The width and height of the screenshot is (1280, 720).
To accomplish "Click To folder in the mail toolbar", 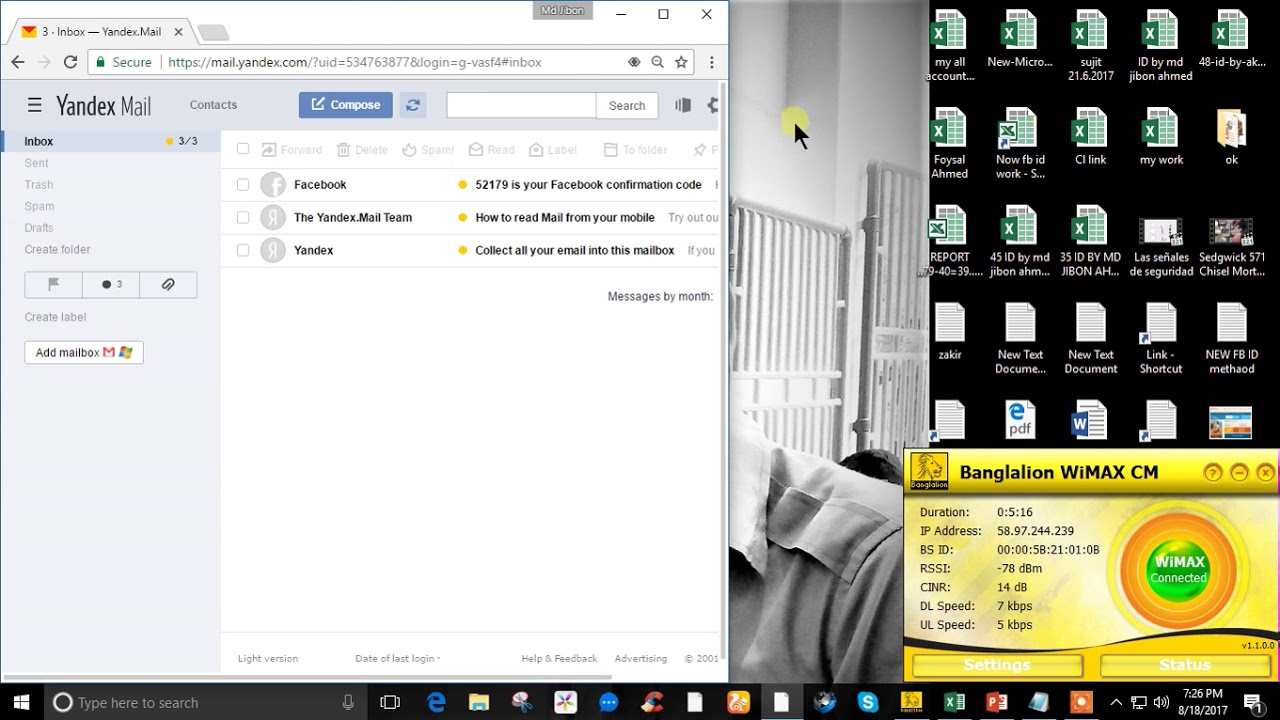I will tap(636, 150).
